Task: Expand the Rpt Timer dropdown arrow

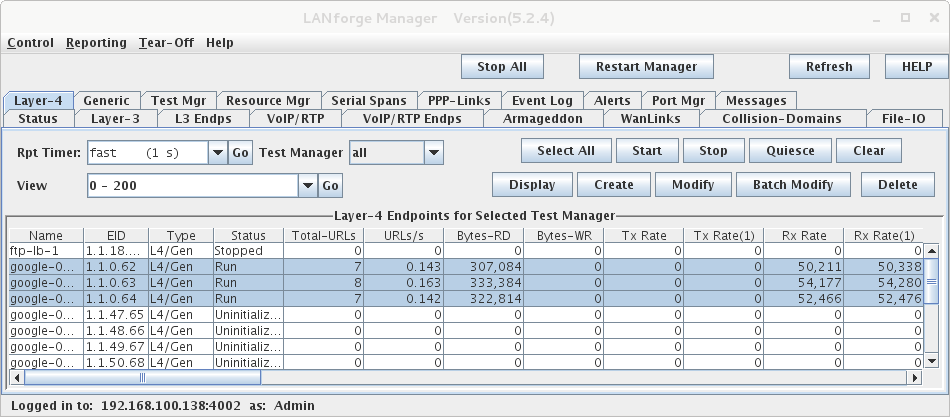Action: [x=218, y=153]
